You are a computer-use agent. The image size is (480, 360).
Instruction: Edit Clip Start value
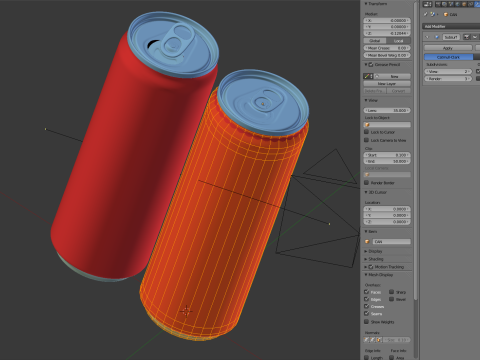pos(387,155)
